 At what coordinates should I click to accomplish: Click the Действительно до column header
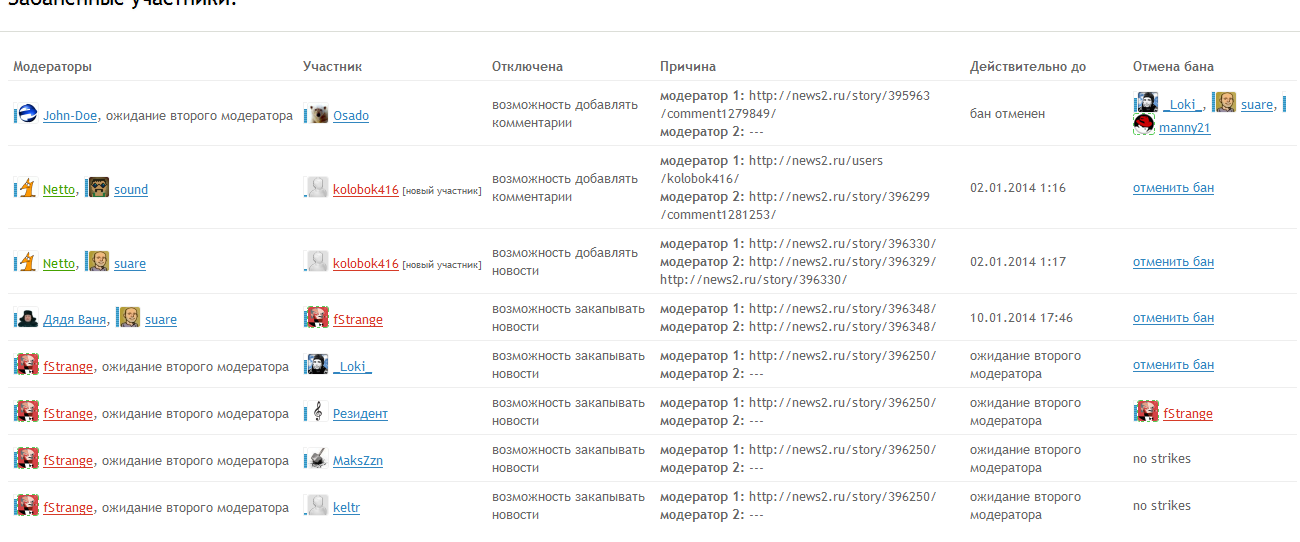tap(1028, 66)
